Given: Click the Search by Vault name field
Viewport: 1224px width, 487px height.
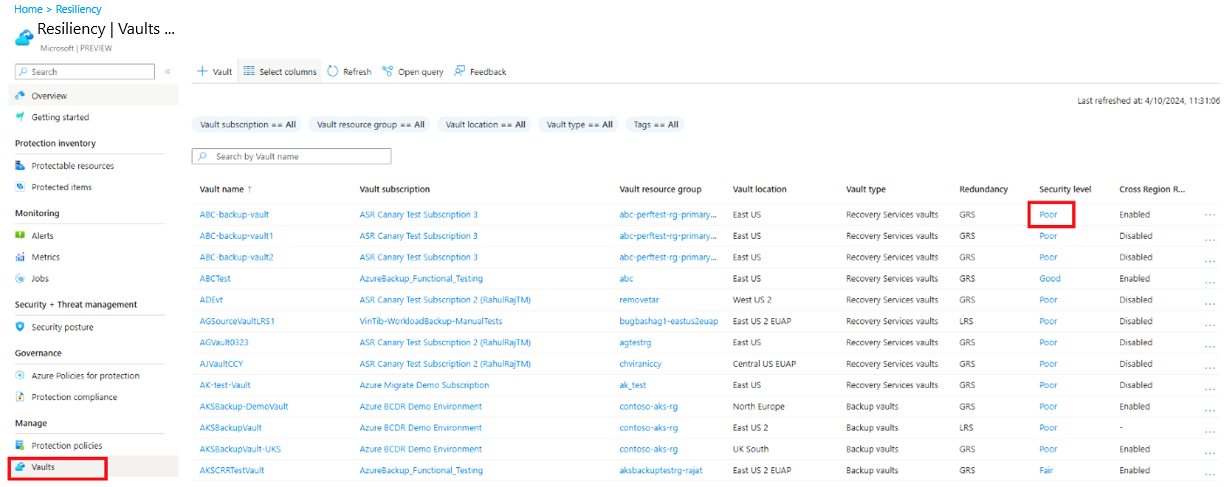Looking at the screenshot, I should click(x=291, y=157).
